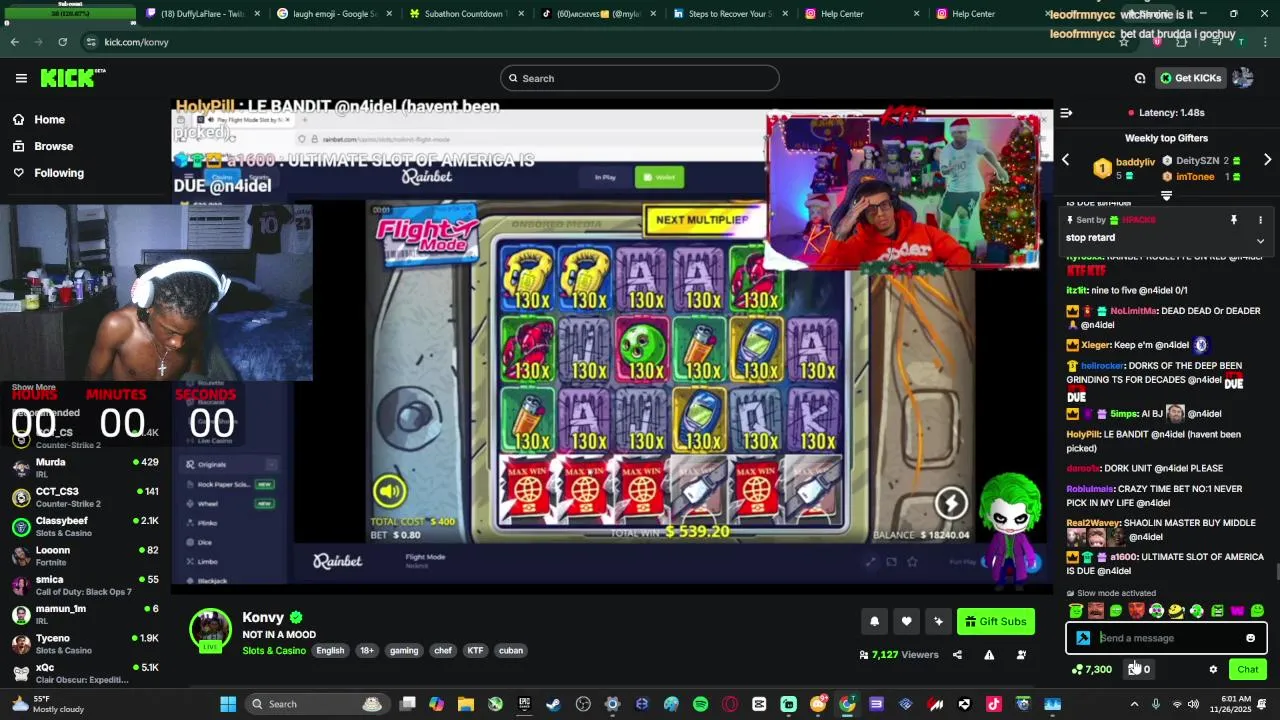
Task: Toggle the follow heart for Konvy
Action: point(906,621)
